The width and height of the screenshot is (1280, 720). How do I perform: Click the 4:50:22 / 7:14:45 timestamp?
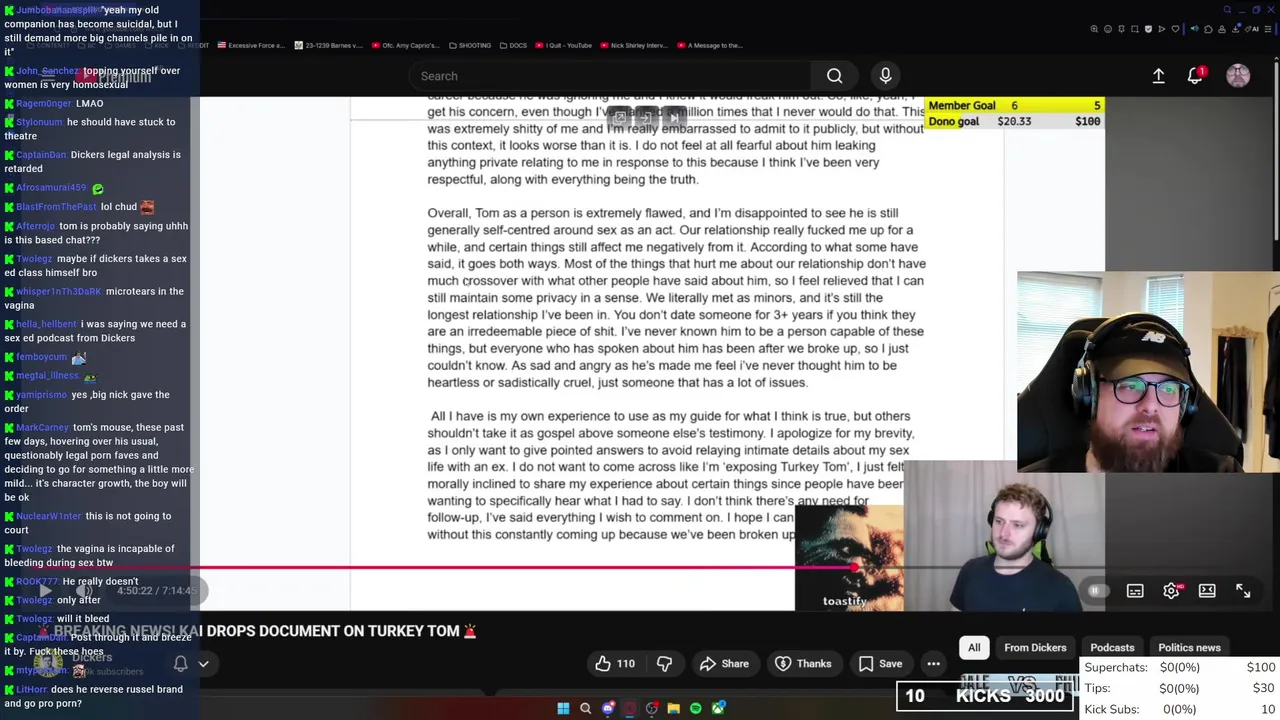(x=157, y=591)
